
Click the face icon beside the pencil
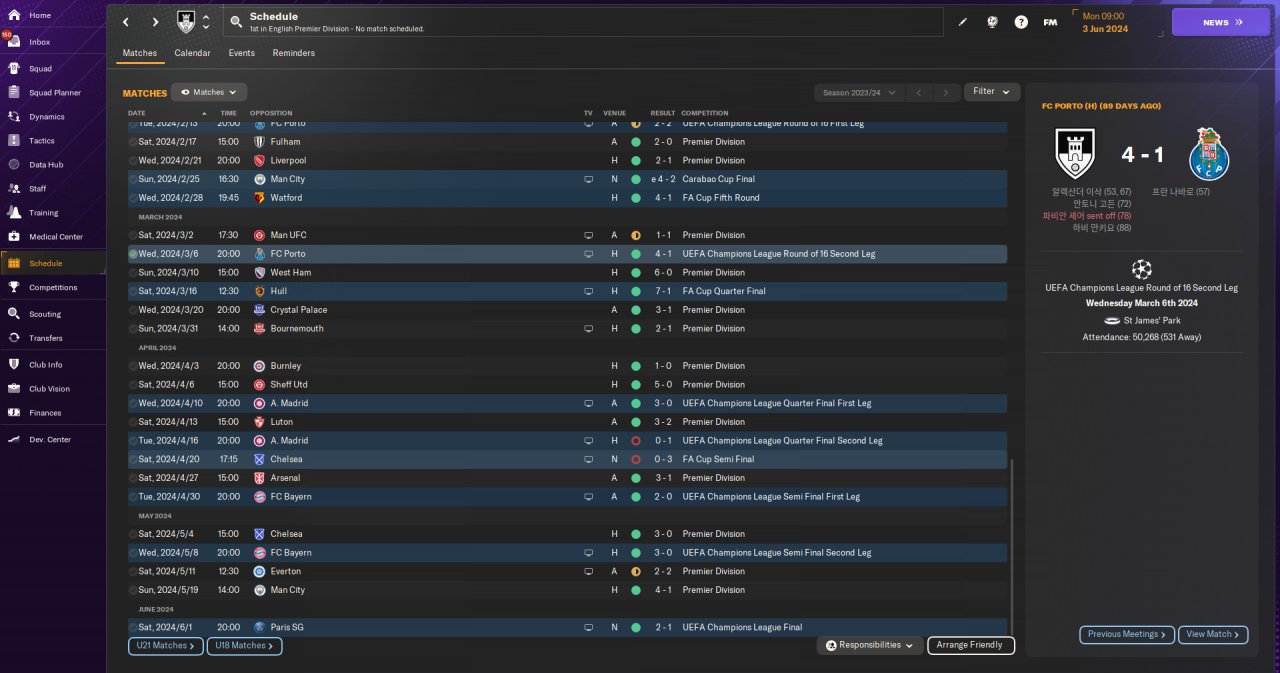pyautogui.click(x=992, y=22)
